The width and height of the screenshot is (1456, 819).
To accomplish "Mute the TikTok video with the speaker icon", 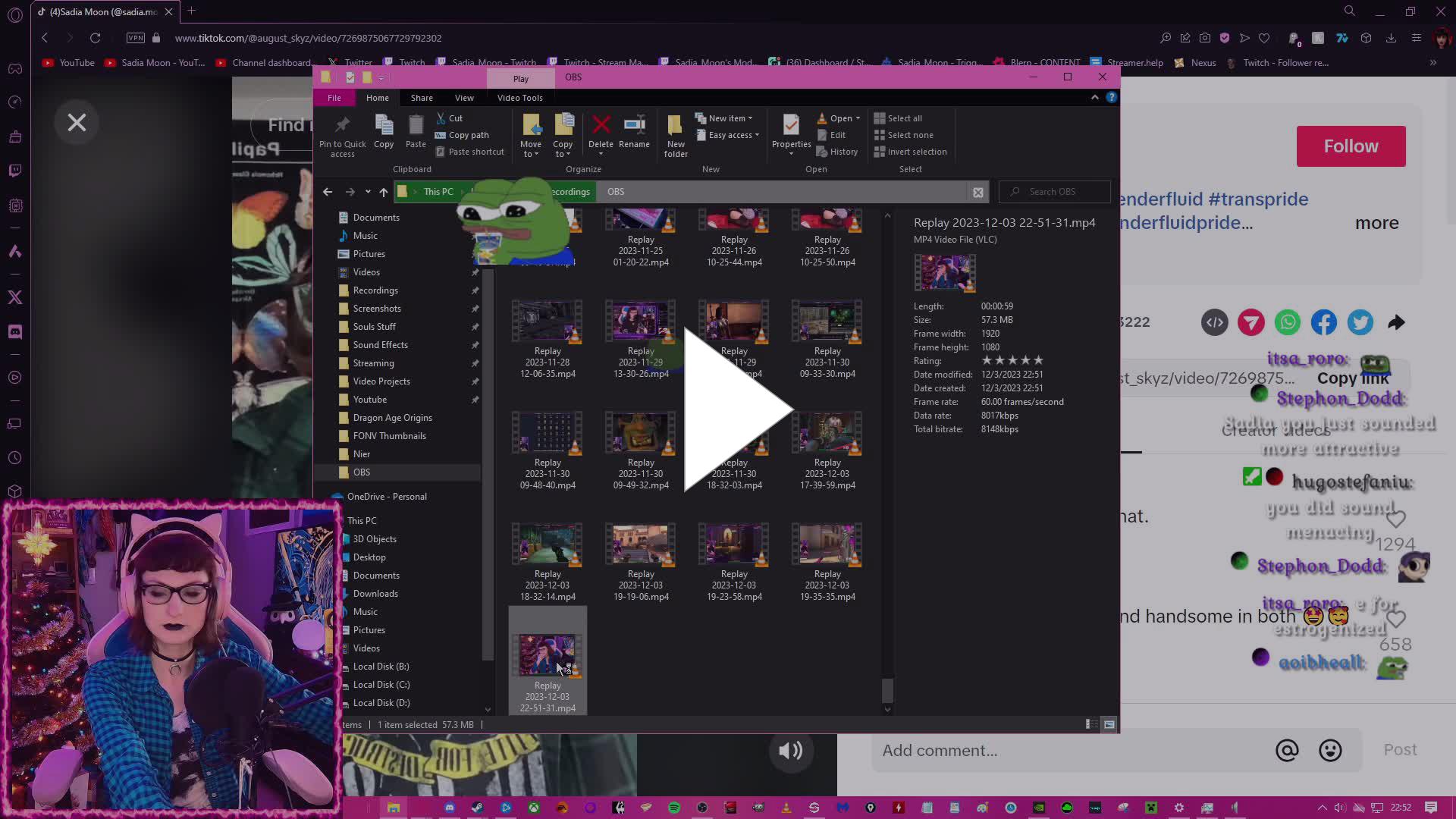I will pyautogui.click(x=790, y=750).
